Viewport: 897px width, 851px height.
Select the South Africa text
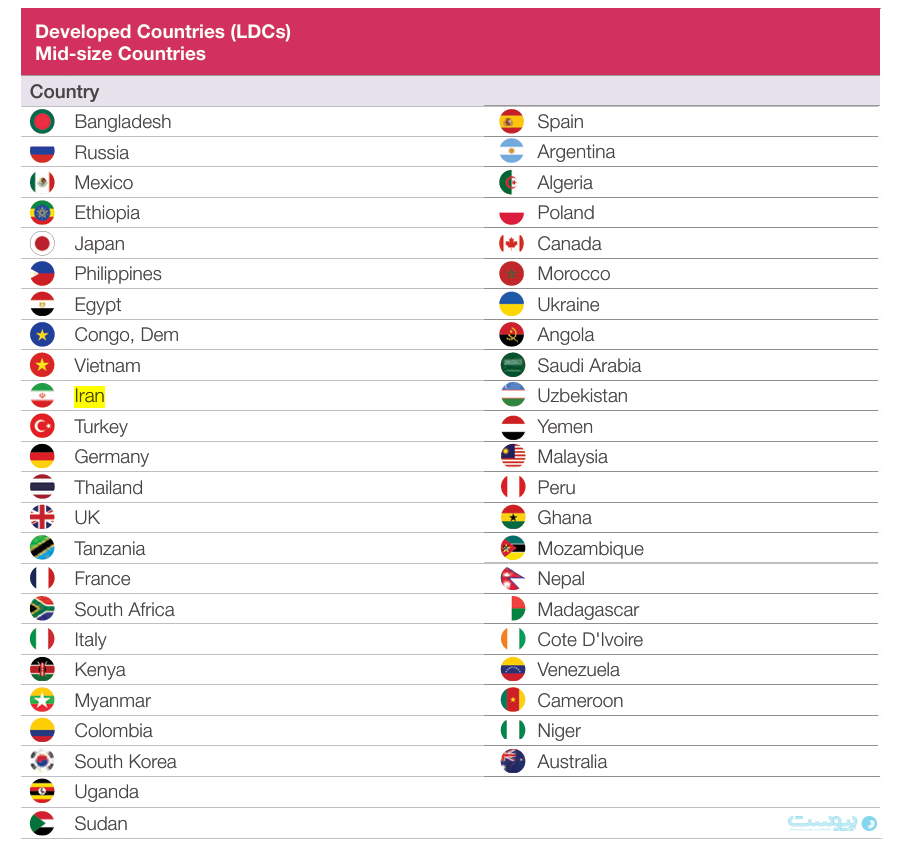[124, 609]
